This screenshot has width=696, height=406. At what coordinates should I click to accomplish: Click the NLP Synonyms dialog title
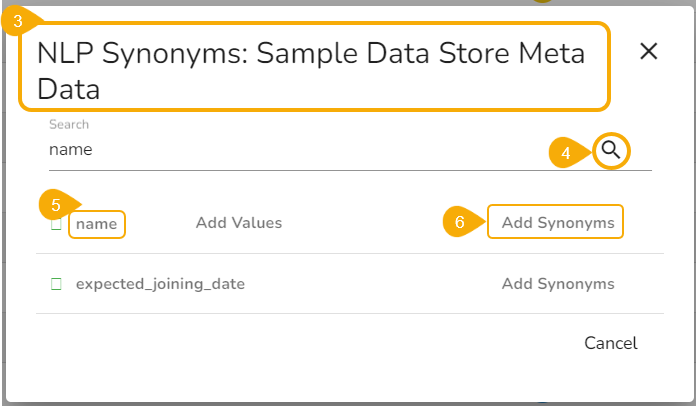[312, 54]
